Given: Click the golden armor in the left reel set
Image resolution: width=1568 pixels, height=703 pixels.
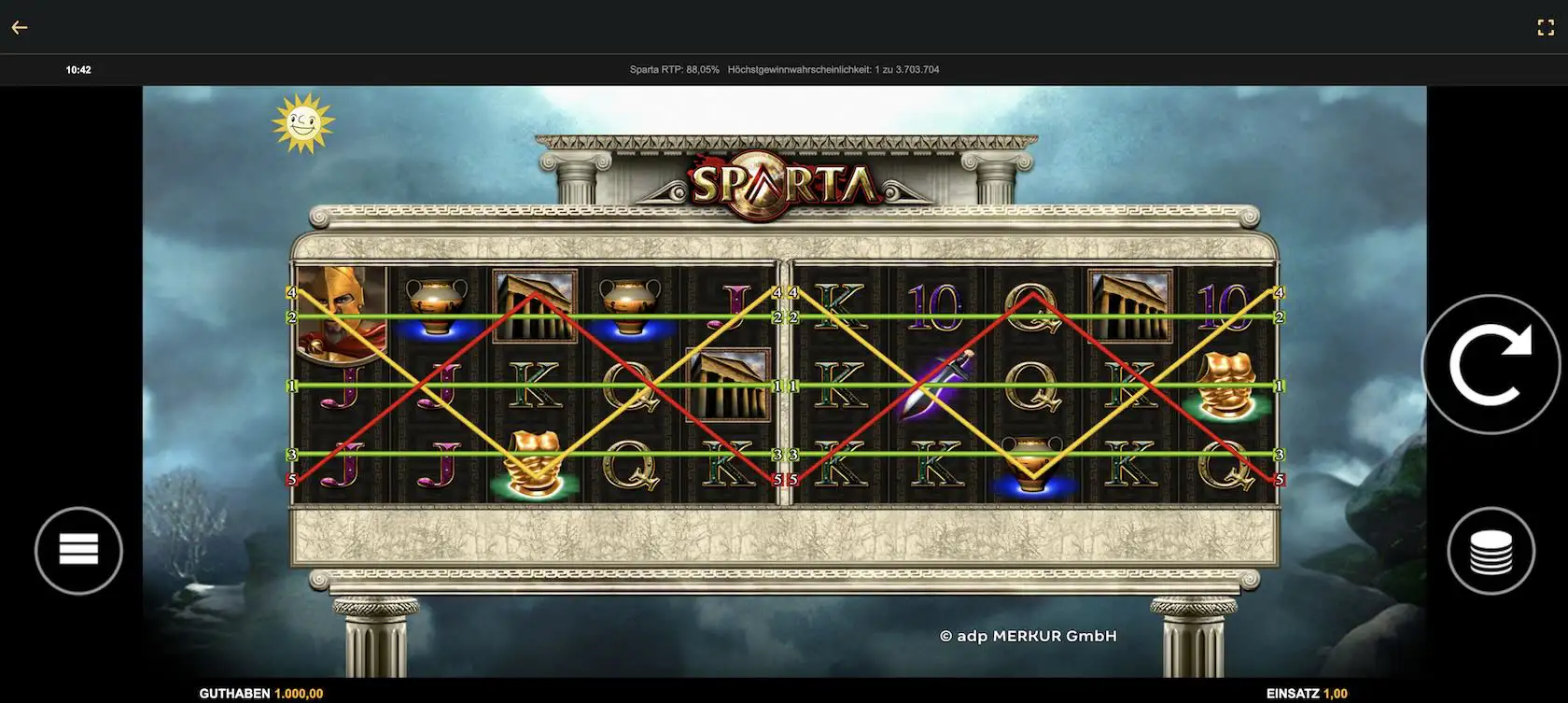Looking at the screenshot, I should [535, 463].
